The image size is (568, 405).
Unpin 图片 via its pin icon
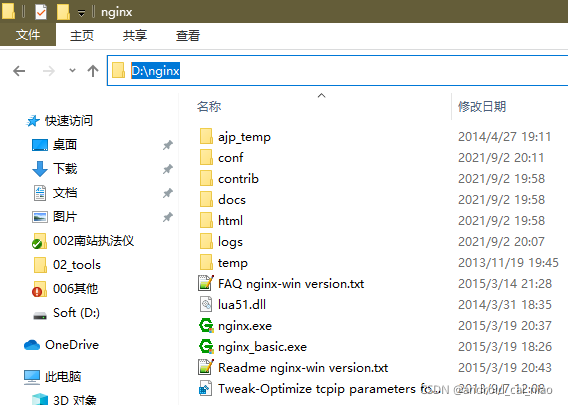click(x=167, y=217)
